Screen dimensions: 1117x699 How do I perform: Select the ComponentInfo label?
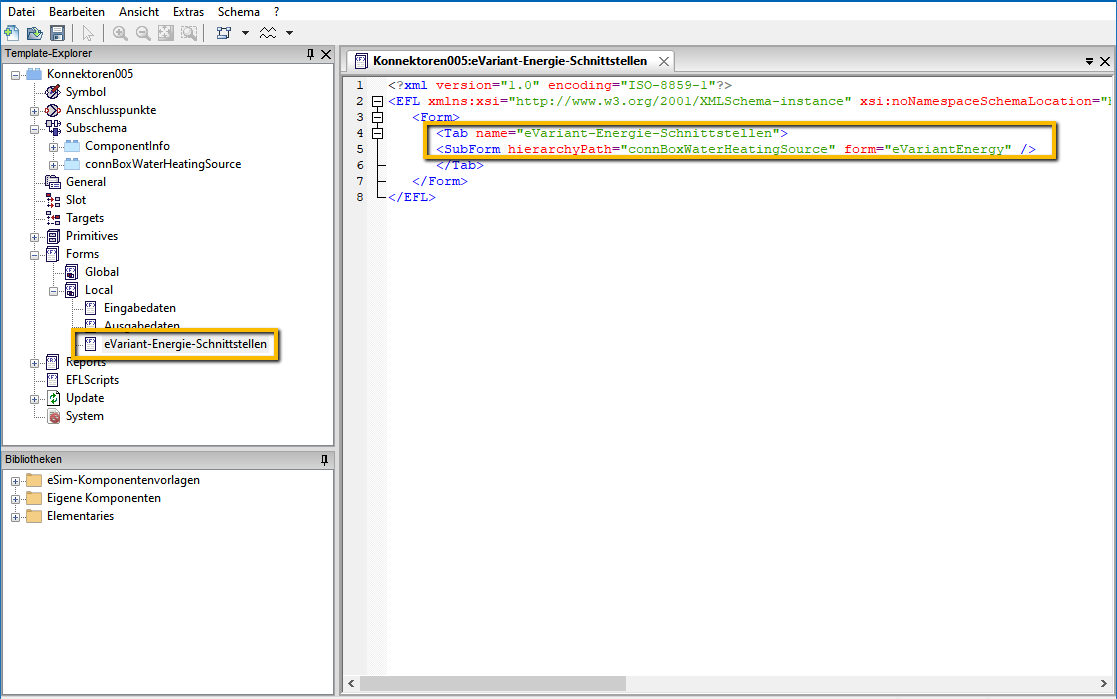click(x=128, y=146)
